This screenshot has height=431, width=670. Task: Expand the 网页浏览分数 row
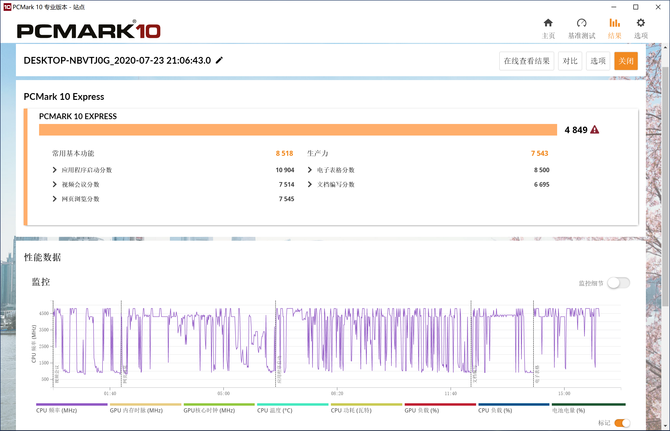54,199
